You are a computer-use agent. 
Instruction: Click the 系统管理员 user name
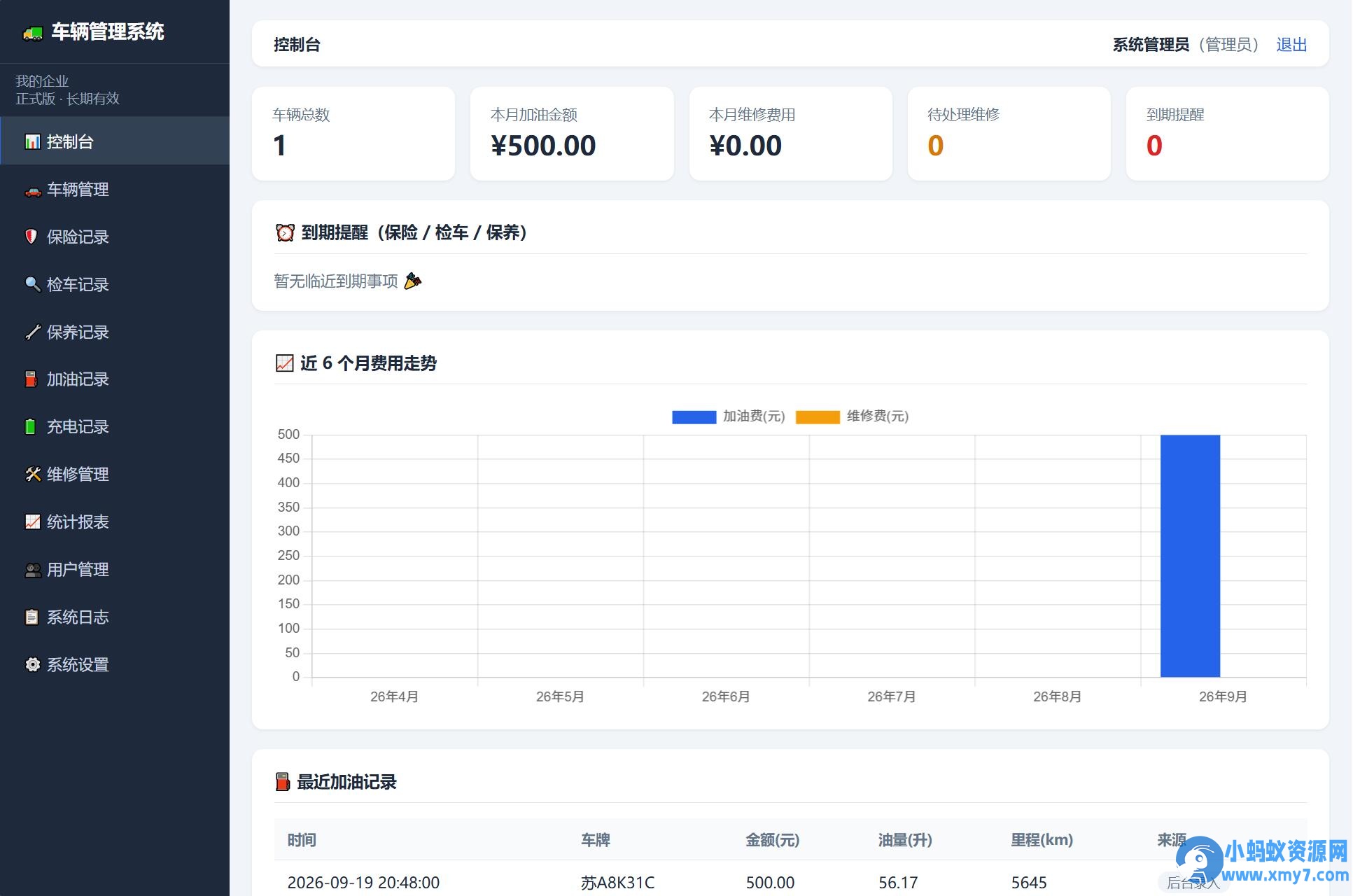click(1151, 45)
